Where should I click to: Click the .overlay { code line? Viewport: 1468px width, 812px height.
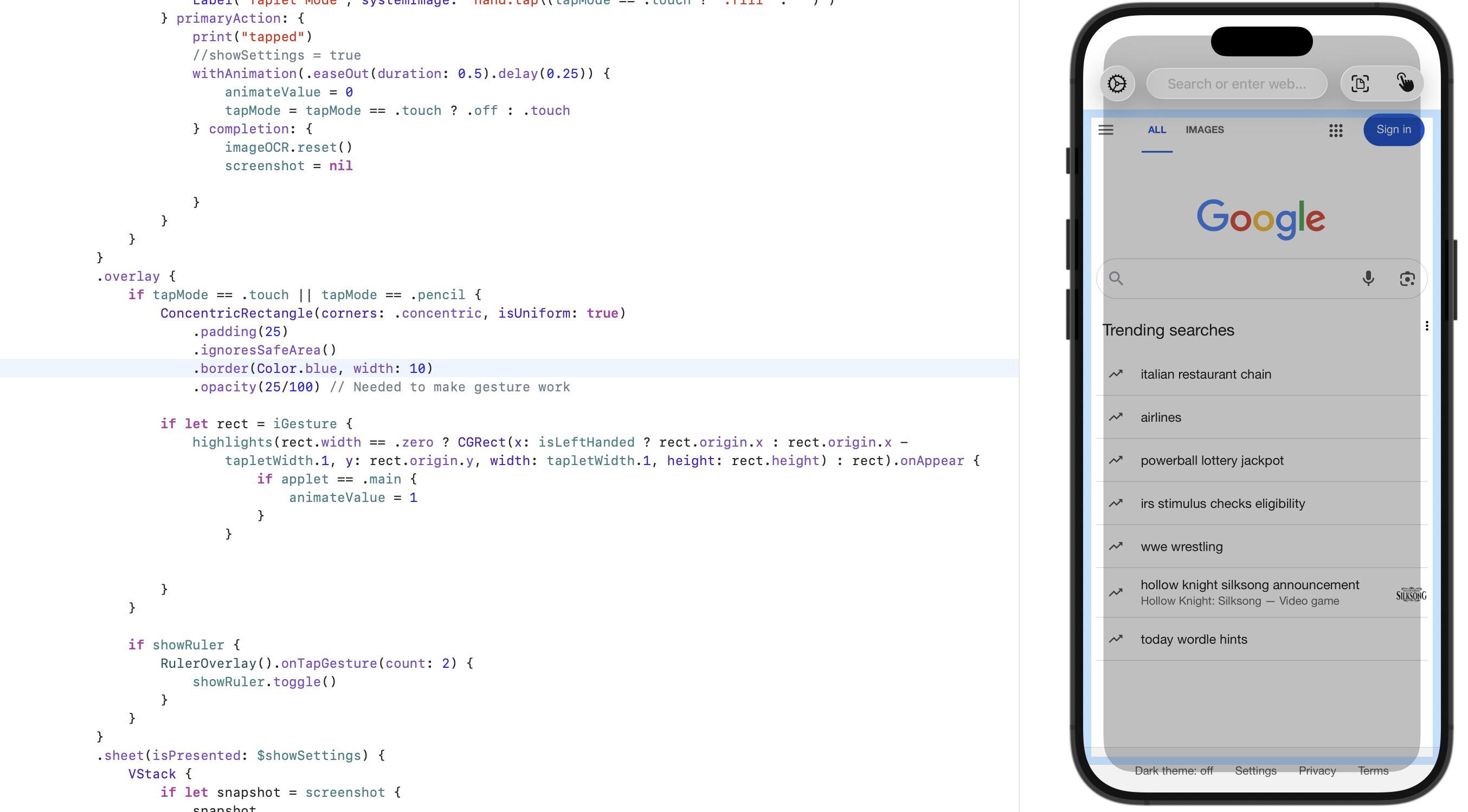(136, 276)
